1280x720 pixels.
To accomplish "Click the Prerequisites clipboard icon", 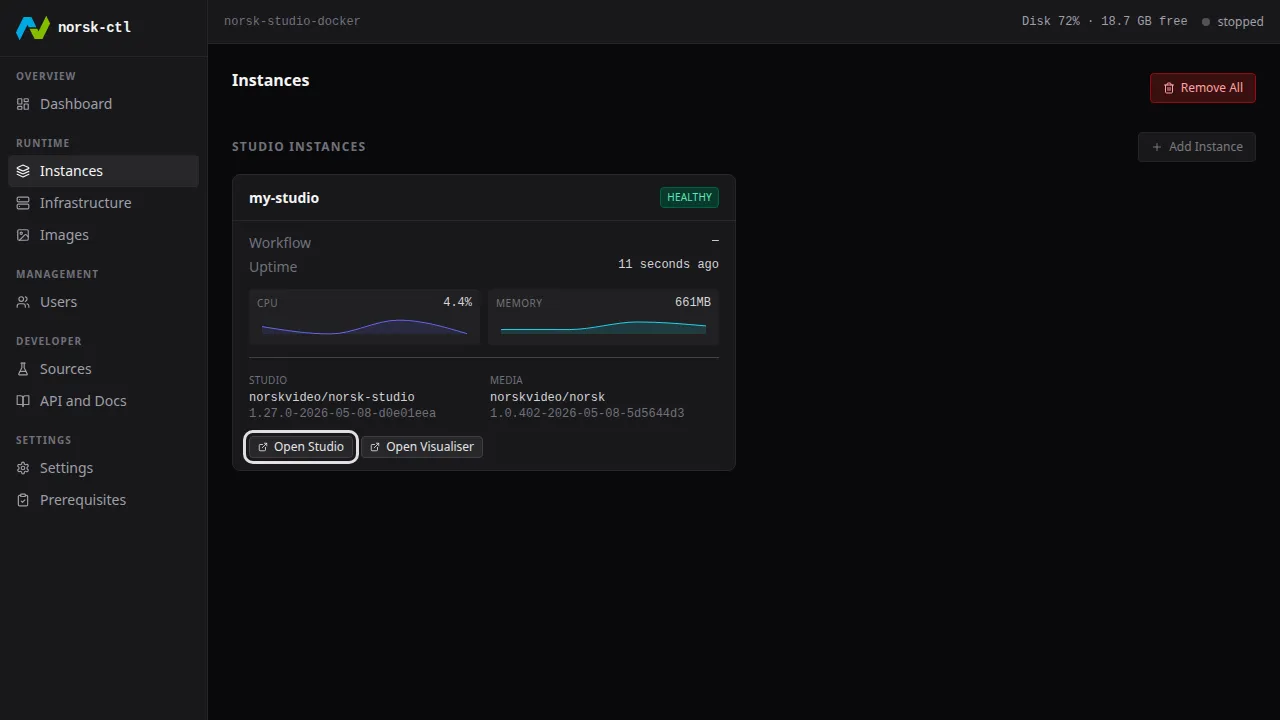I will pyautogui.click(x=23, y=500).
